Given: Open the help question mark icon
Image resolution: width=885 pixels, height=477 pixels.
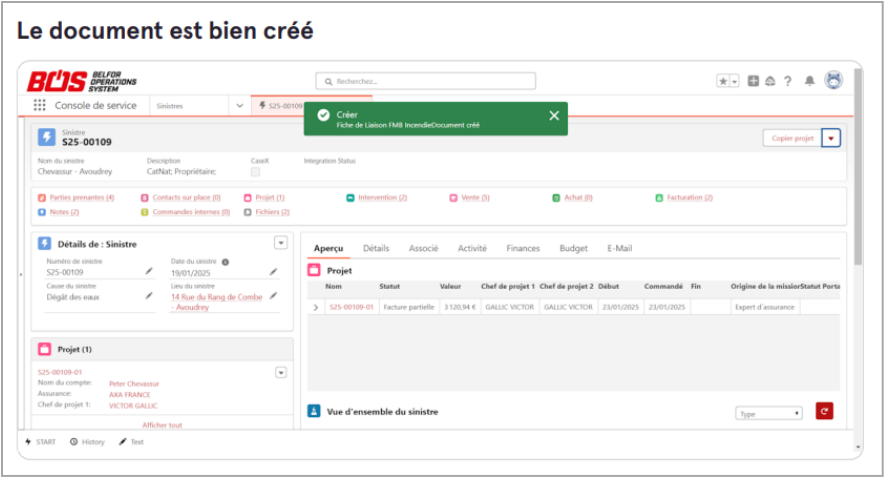Looking at the screenshot, I should tap(788, 81).
